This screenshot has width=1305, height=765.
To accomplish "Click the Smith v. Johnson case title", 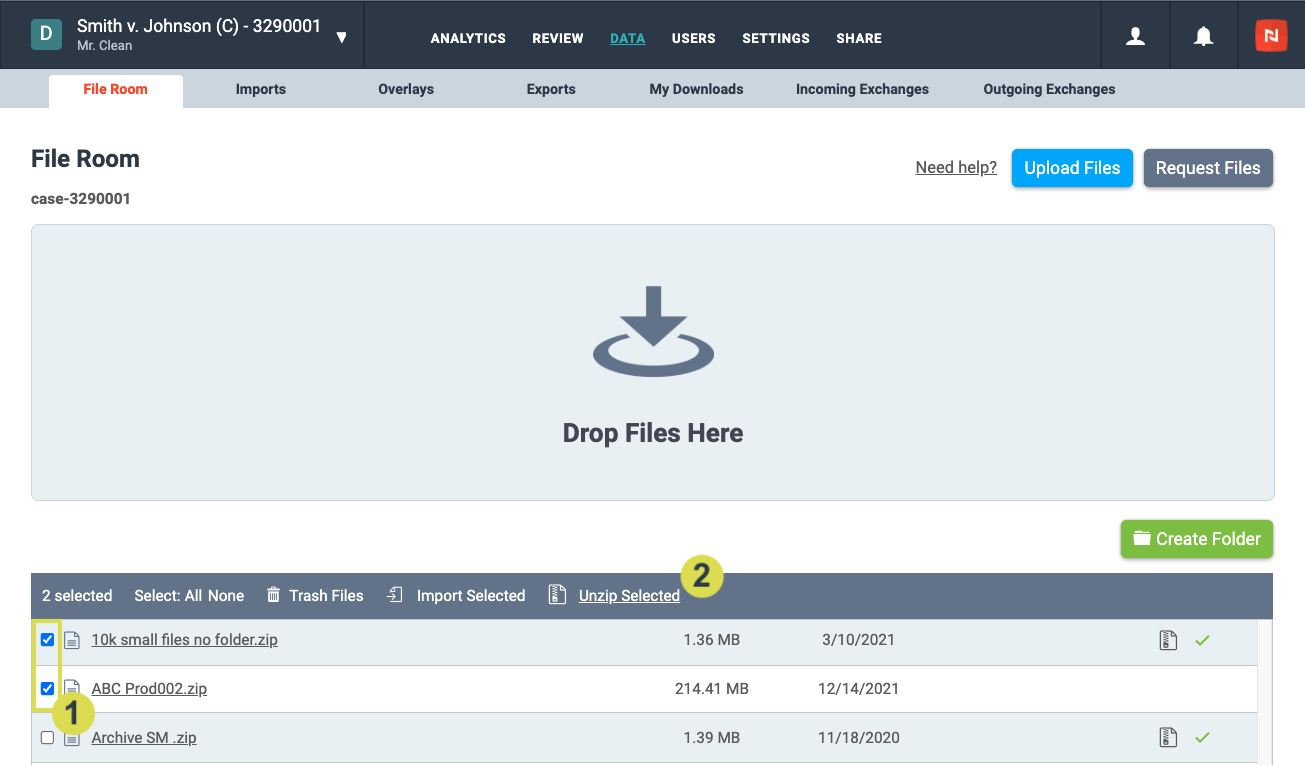I will point(199,27).
